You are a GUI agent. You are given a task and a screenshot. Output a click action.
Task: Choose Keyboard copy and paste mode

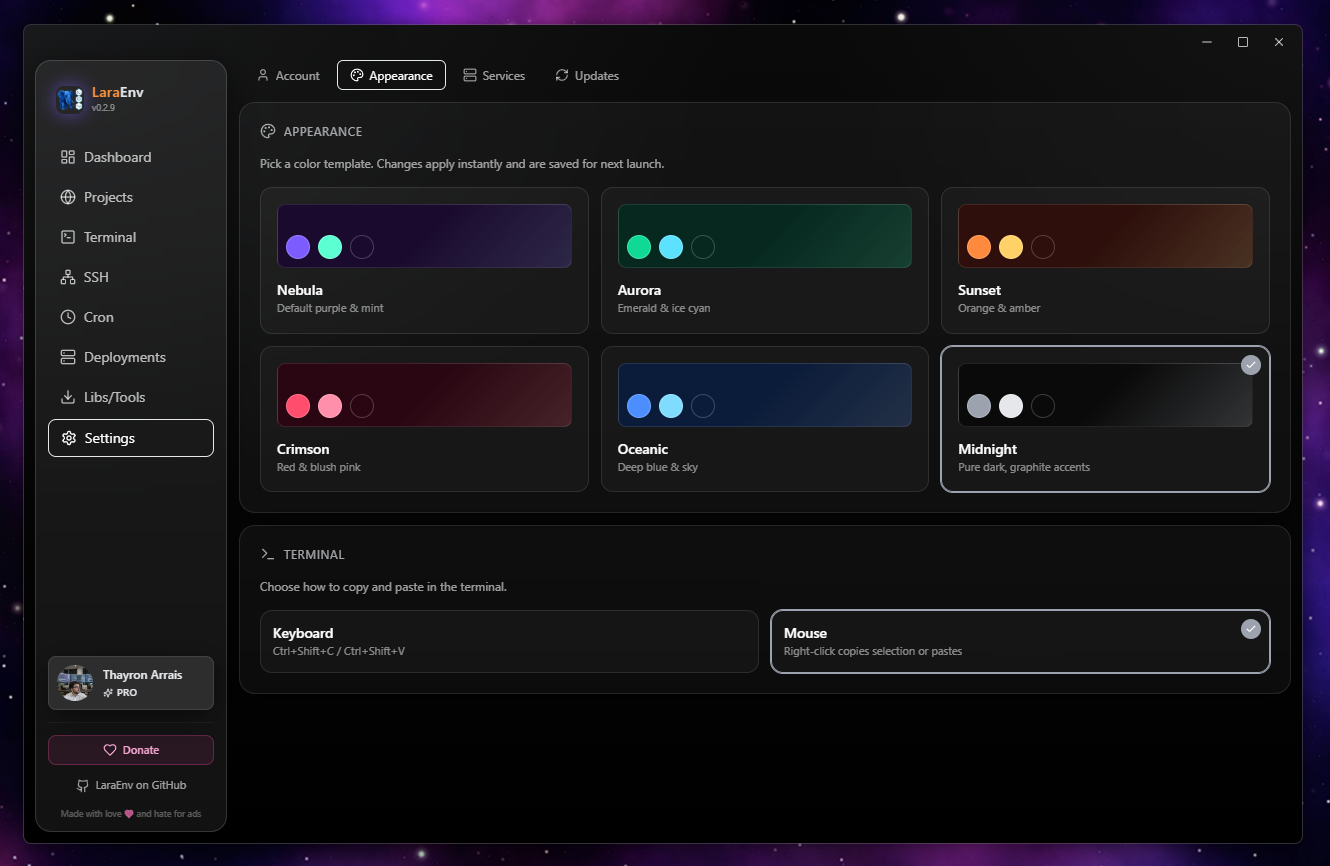point(509,641)
